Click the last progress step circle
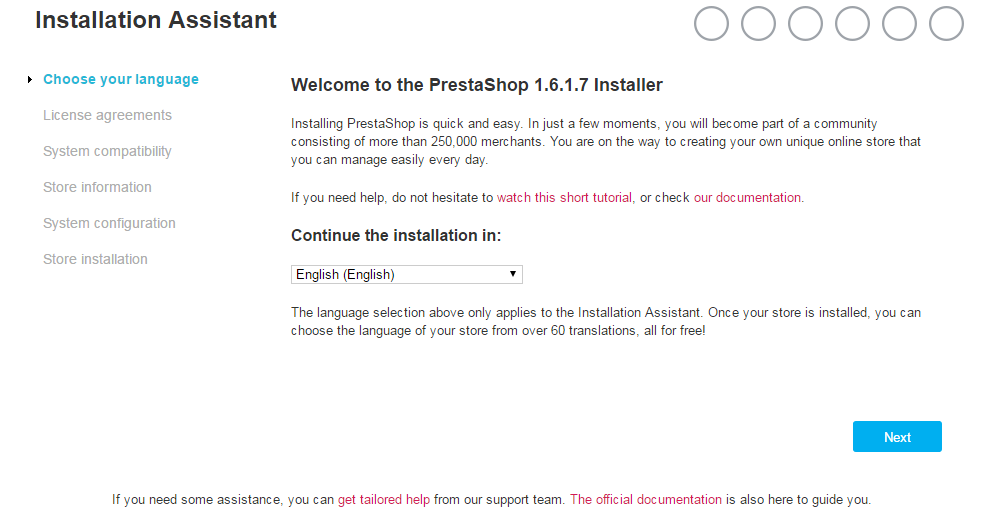 [946, 24]
